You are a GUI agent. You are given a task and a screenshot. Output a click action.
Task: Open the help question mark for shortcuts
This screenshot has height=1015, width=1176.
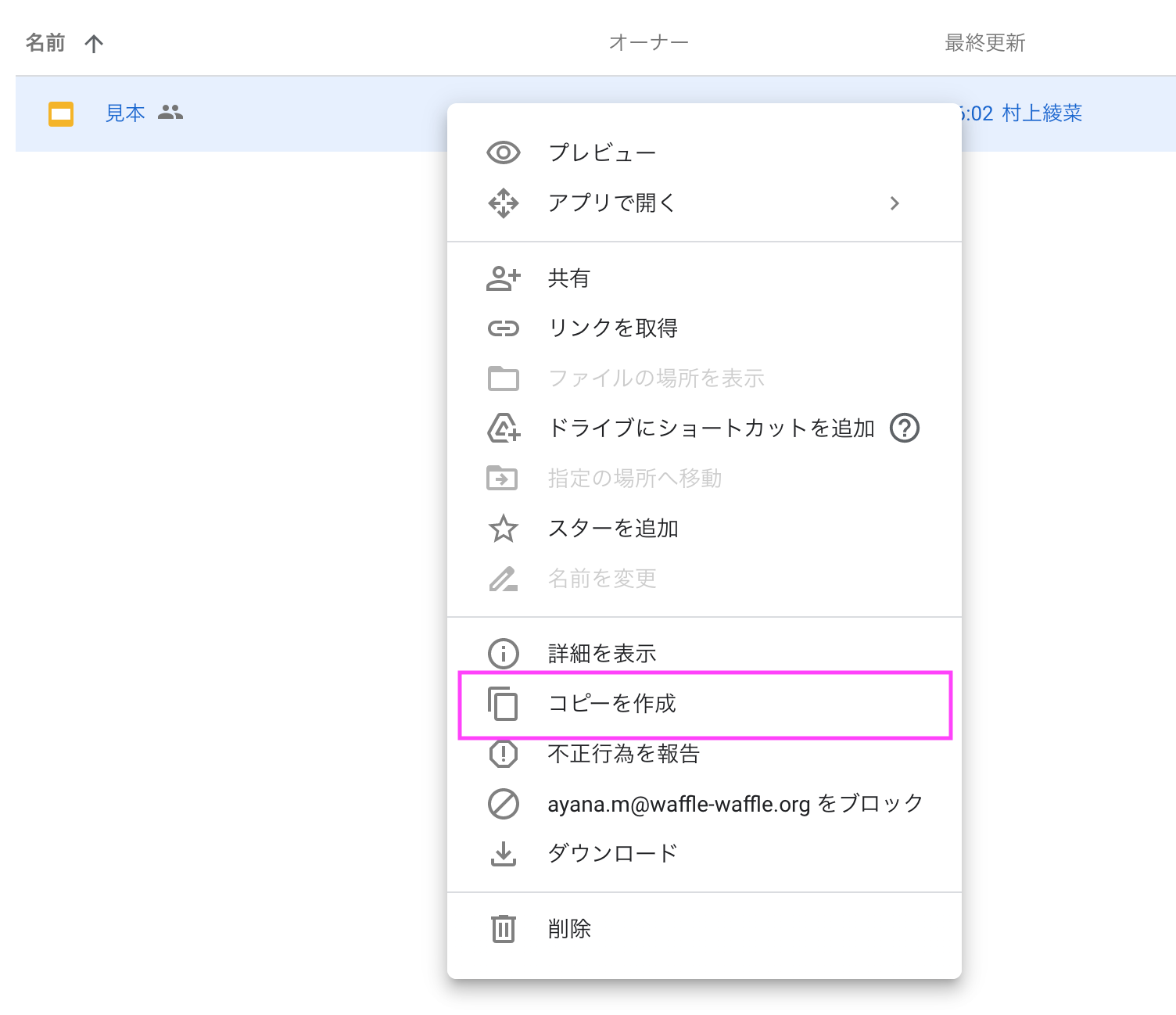[905, 429]
